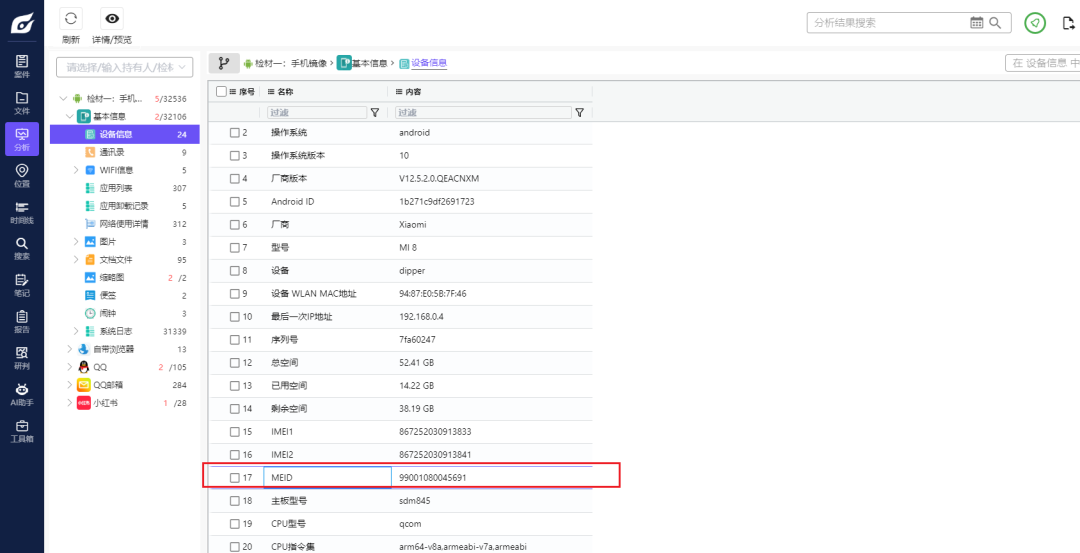The image size is (1080, 553).
Task: Expand the QQ tree node
Action: pos(70,367)
